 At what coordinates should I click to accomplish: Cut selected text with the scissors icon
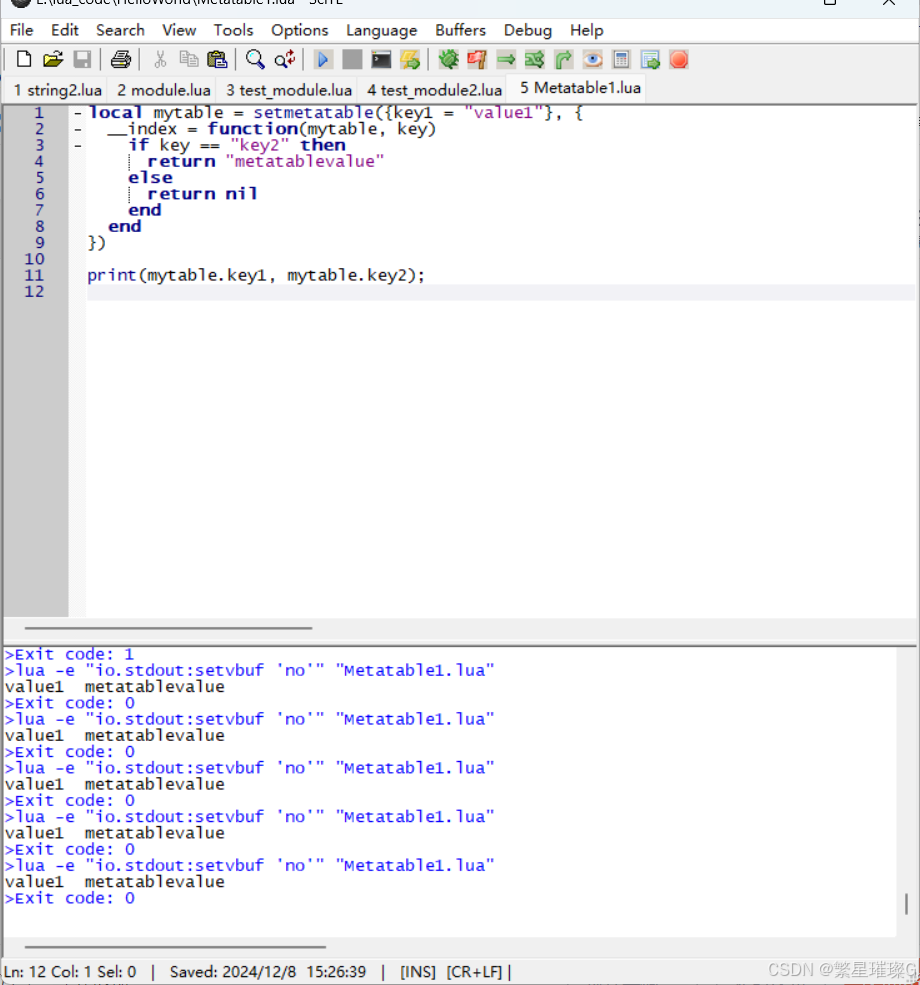[x=160, y=59]
